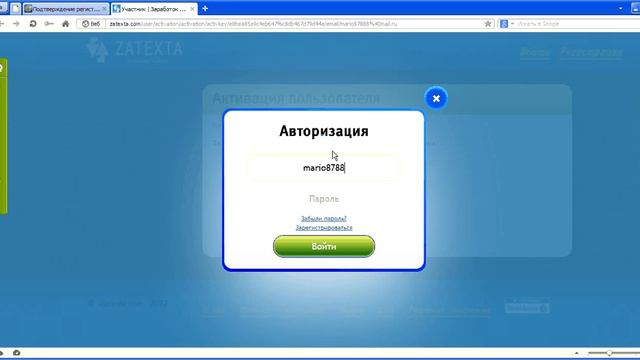Image resolution: width=640 pixels, height=360 pixels.
Task: Click the green side tab question icon
Action: (x=2, y=69)
